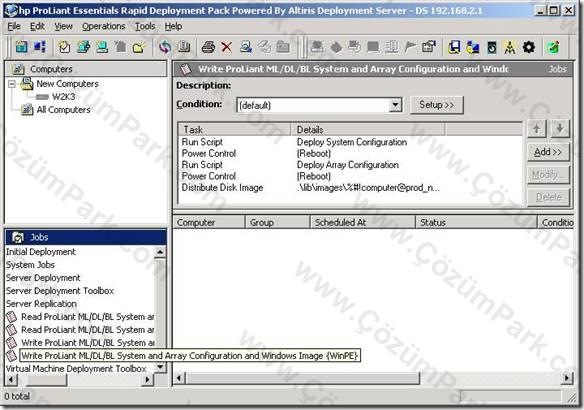
Task: Click the Jobs list scroll-down arrow
Action: 160,368
